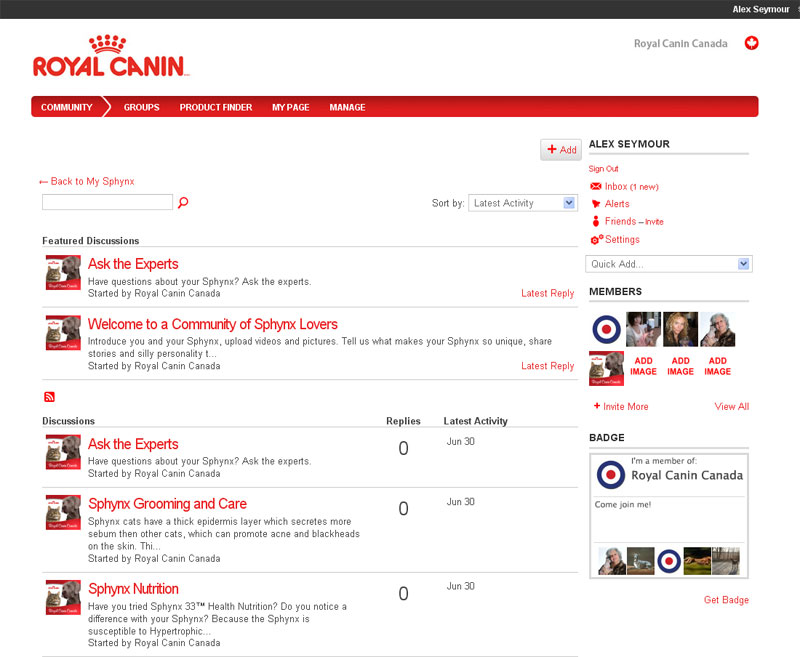Click the Get Badge link
The image size is (800, 657).
(726, 600)
